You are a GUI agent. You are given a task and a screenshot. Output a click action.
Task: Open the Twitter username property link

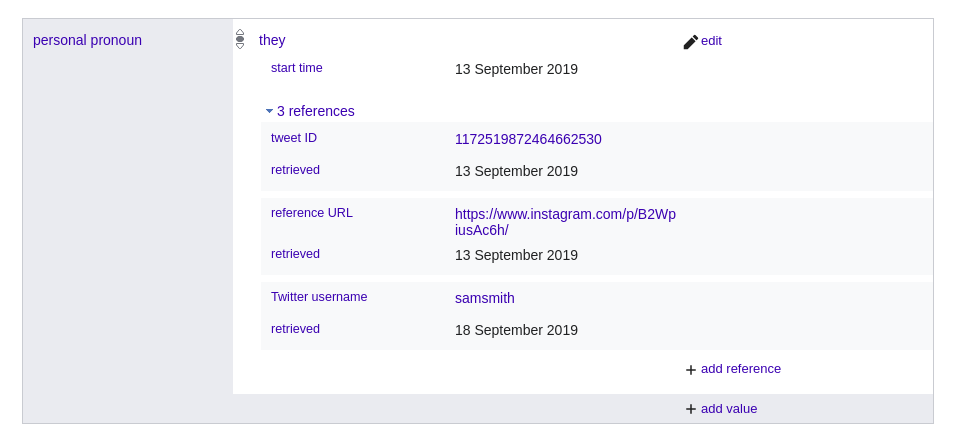319,297
